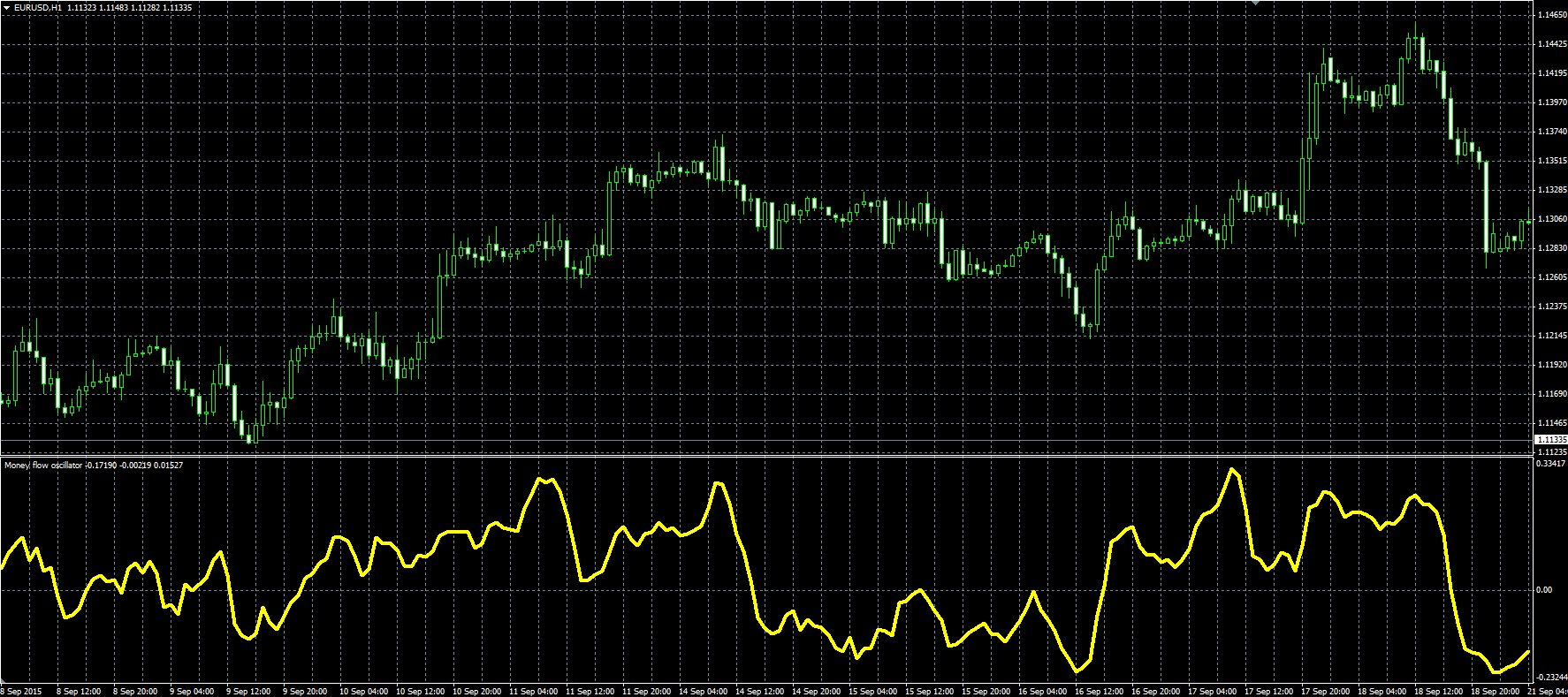Click the 18 Sep 04:00 time label

pyautogui.click(x=1382, y=692)
